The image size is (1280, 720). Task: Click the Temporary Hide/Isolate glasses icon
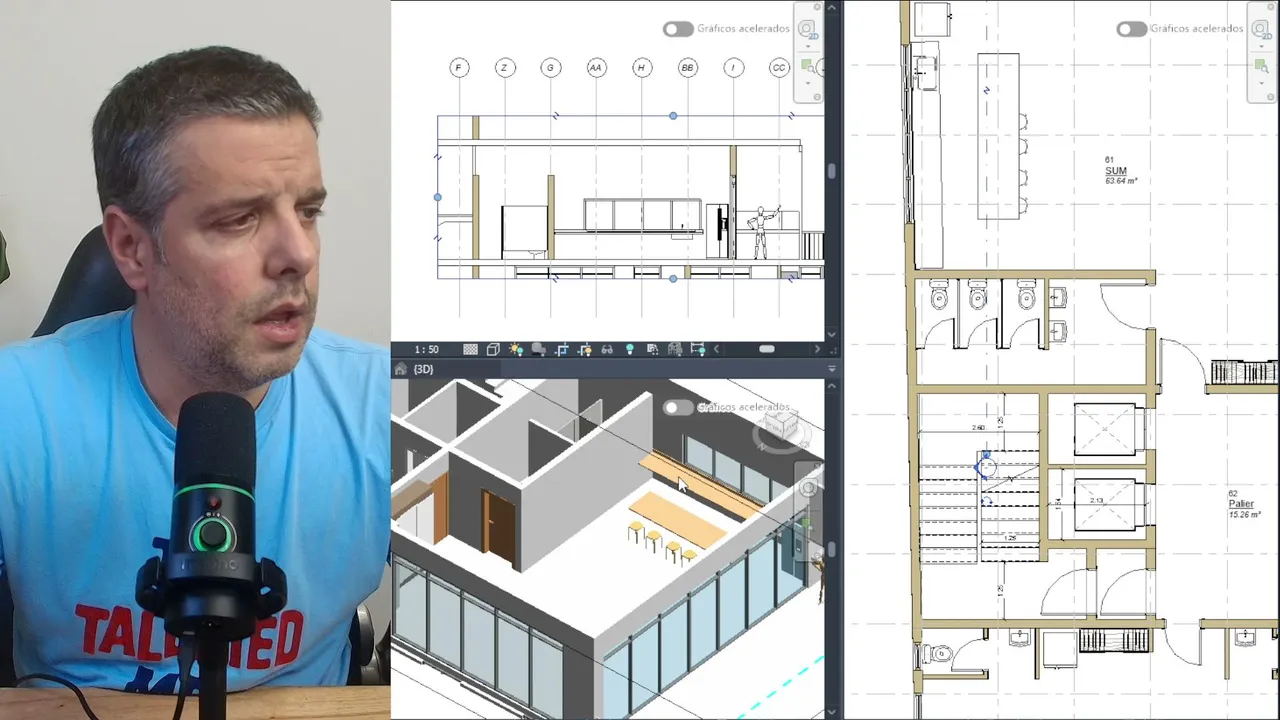[x=607, y=349]
